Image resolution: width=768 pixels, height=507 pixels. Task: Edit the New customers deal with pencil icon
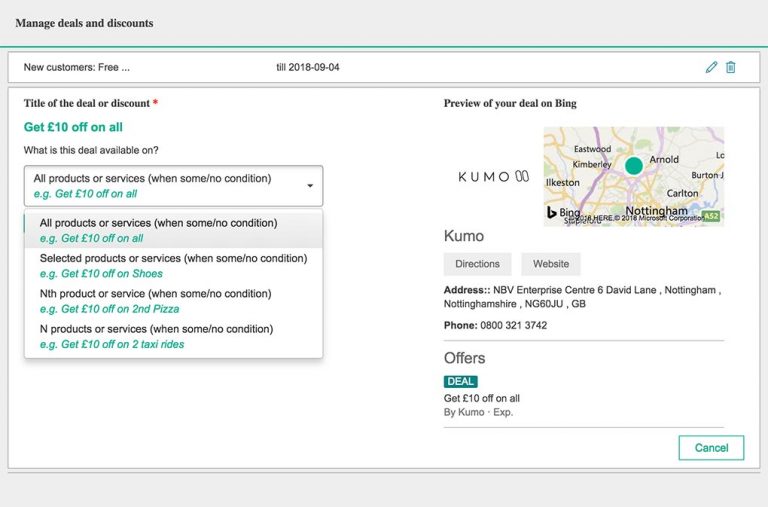pos(711,67)
